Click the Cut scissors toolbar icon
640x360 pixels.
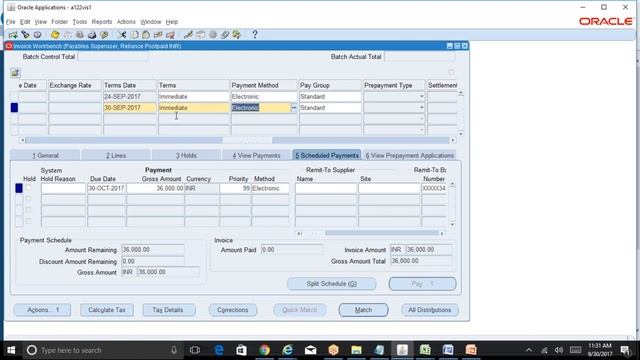[122, 35]
